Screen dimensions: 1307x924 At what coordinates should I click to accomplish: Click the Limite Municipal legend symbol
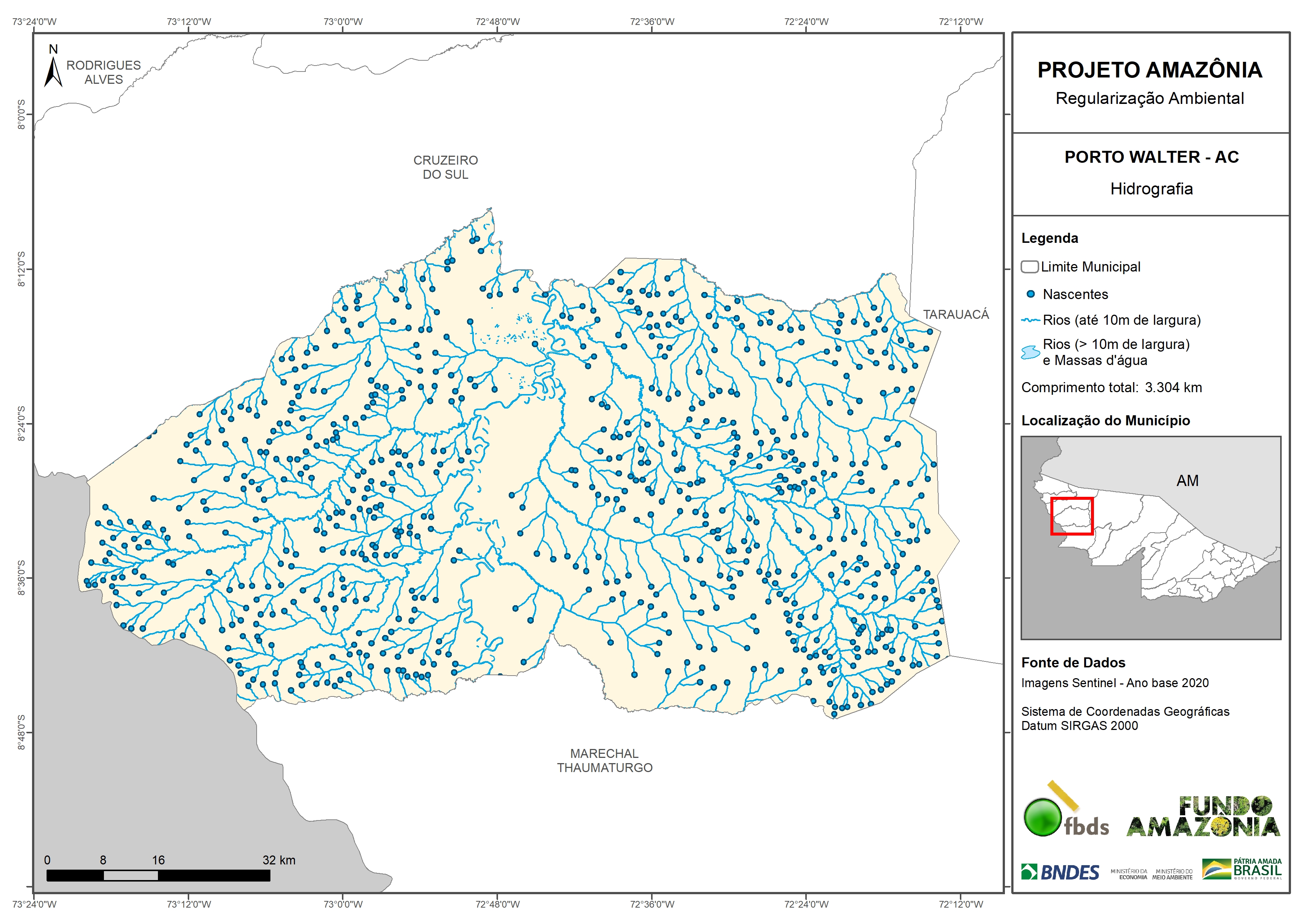point(1029,267)
